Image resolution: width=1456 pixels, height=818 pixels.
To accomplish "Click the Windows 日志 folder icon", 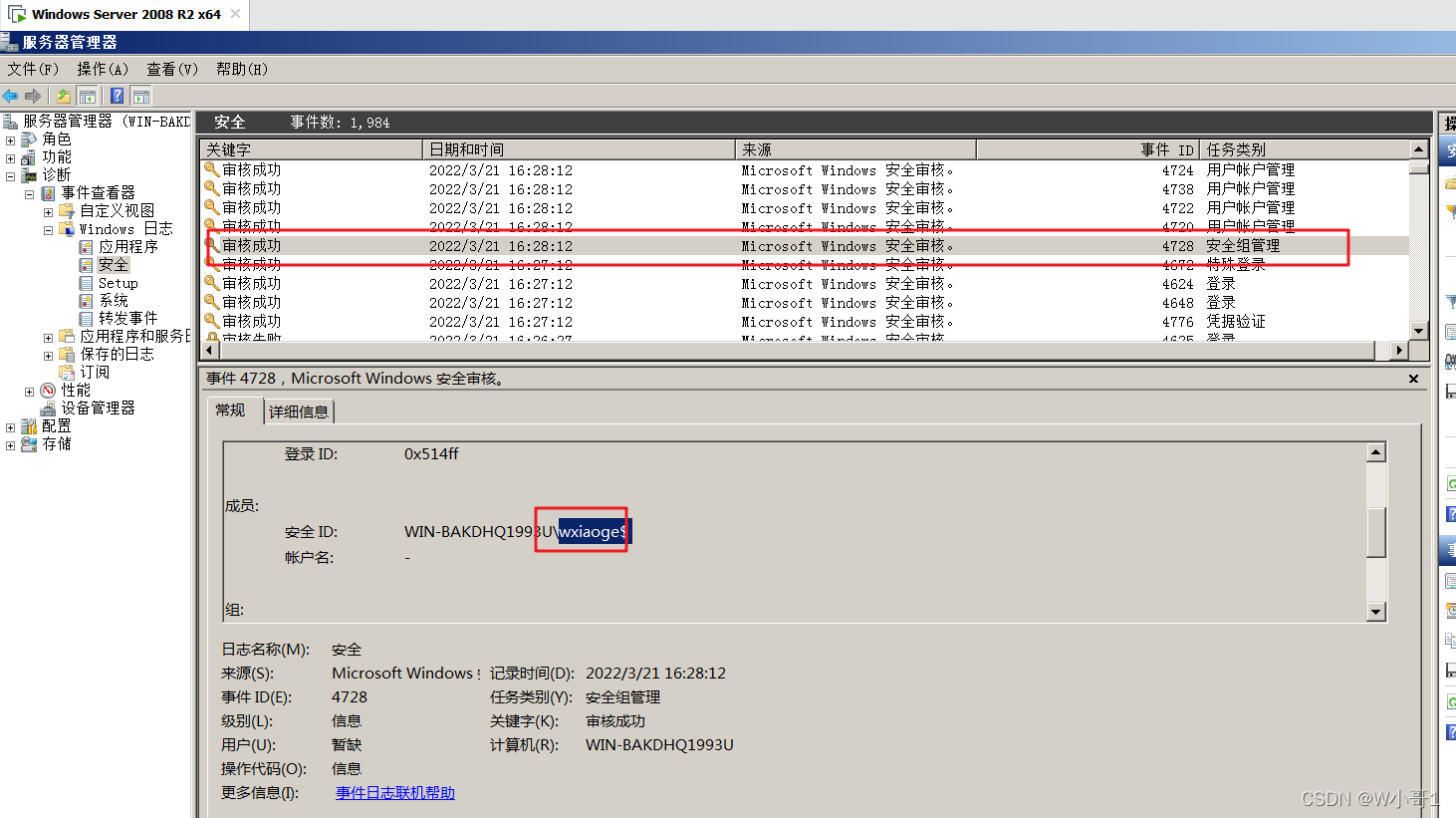I will click(x=67, y=229).
